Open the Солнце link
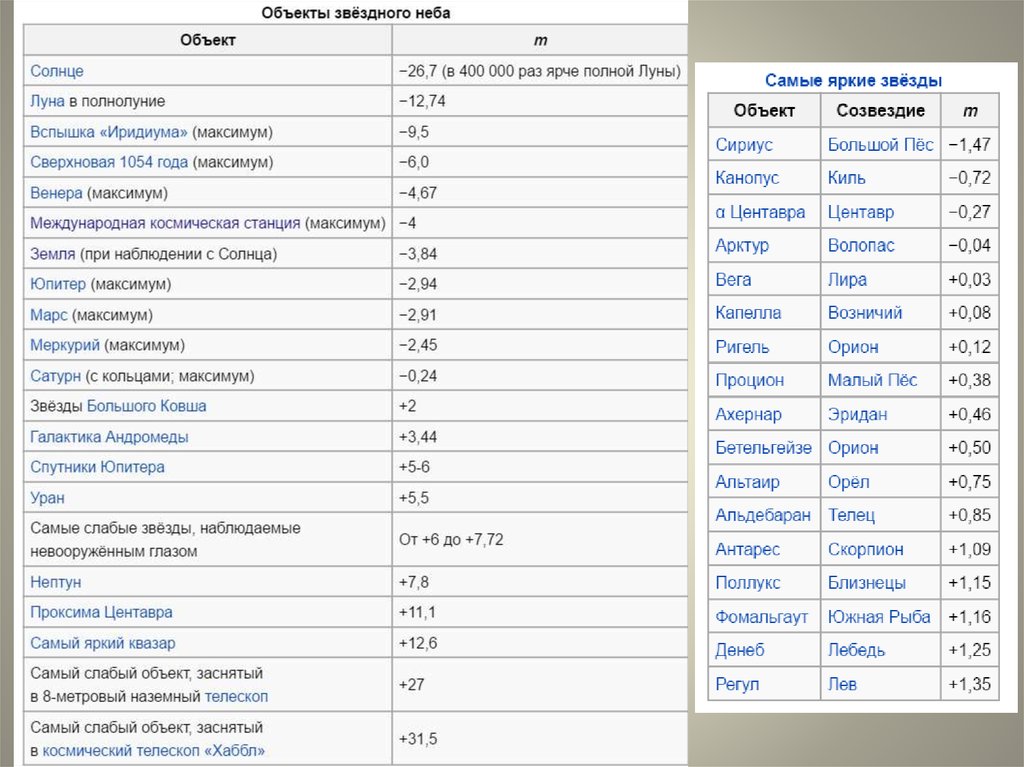This screenshot has width=1024, height=767. pos(57,71)
